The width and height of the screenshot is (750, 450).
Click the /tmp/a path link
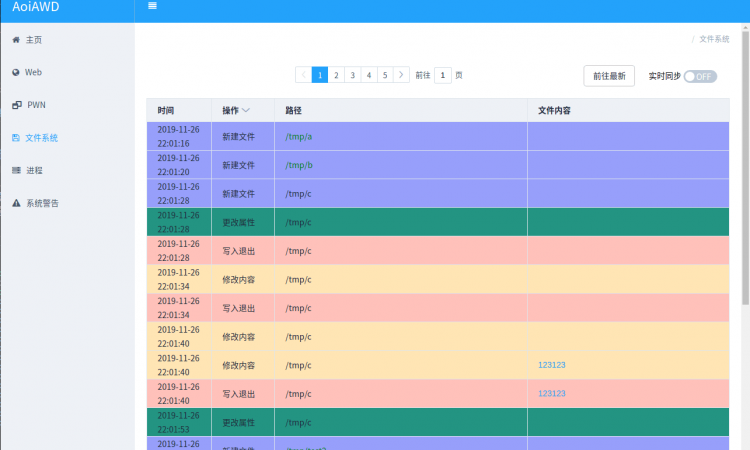(x=298, y=137)
